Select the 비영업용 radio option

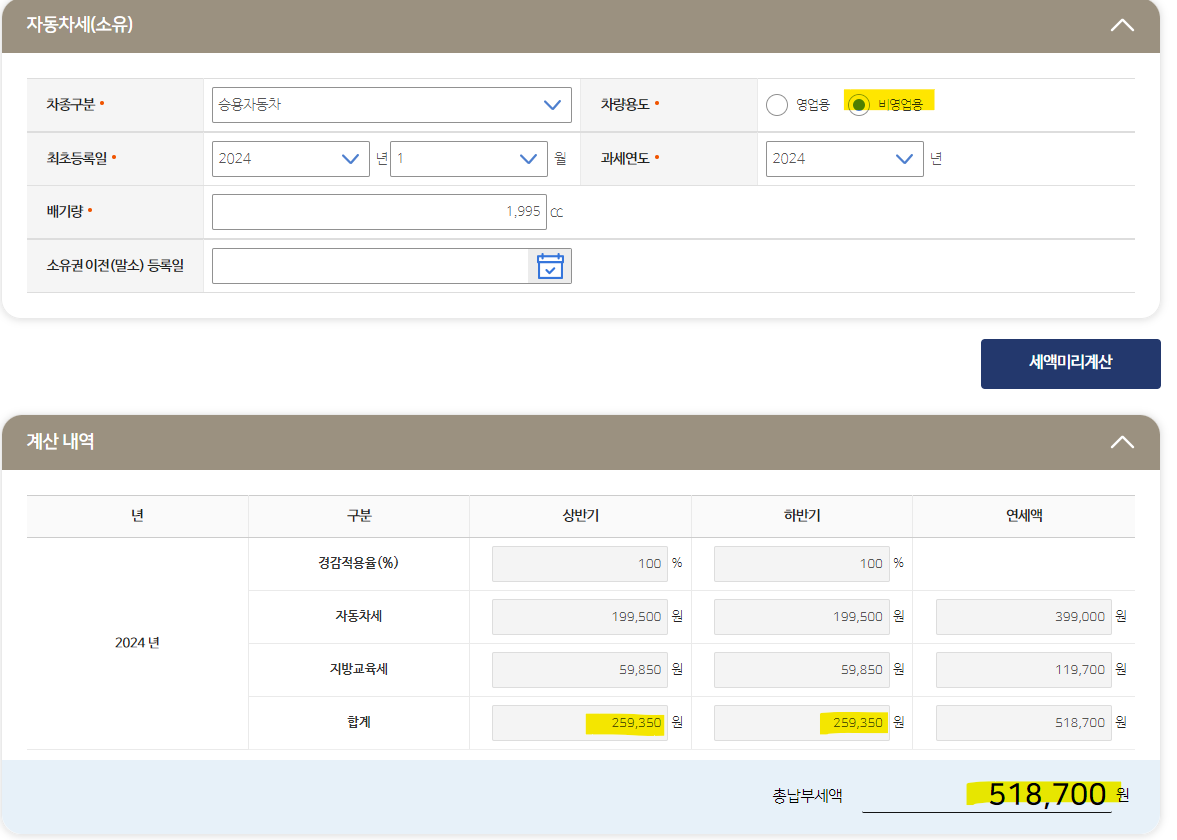[859, 105]
